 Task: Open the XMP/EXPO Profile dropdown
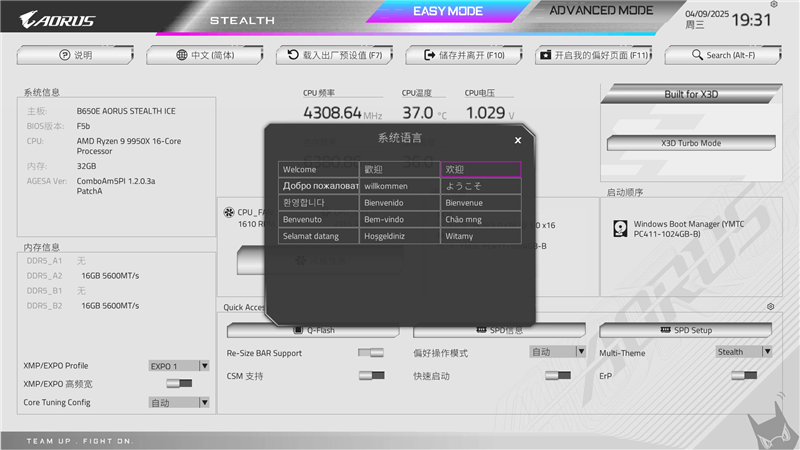coord(179,366)
